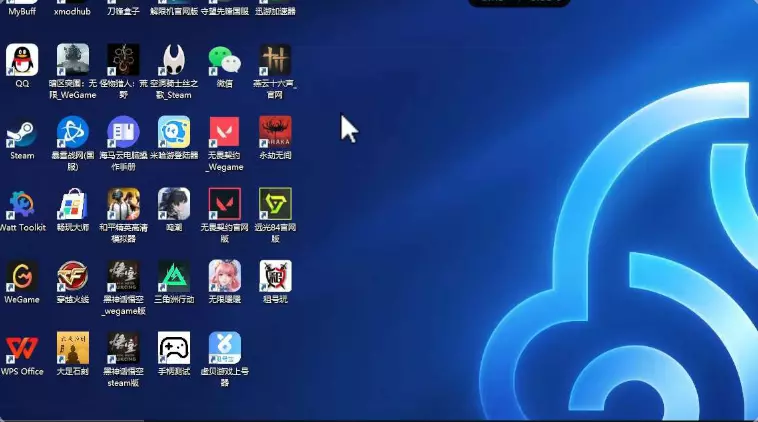Open the WeGame desktop shortcut
Viewport: 758px width, 422px height.
coord(22,276)
